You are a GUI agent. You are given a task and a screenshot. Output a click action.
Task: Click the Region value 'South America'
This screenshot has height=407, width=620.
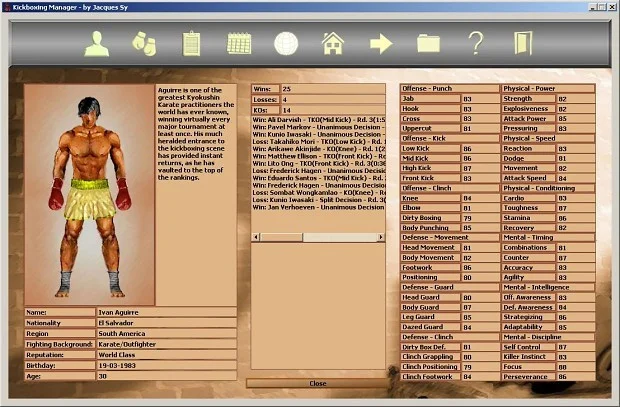click(166, 333)
